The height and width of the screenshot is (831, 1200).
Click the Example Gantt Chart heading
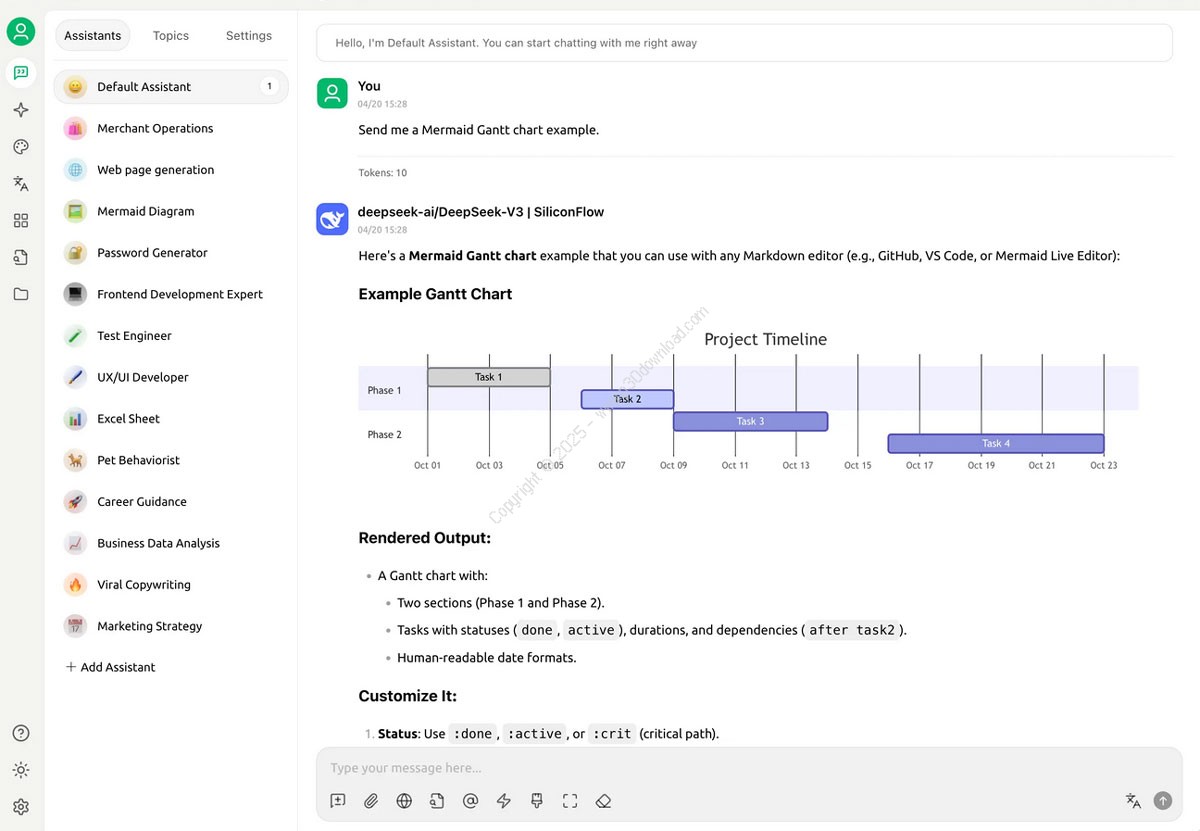[x=435, y=294]
